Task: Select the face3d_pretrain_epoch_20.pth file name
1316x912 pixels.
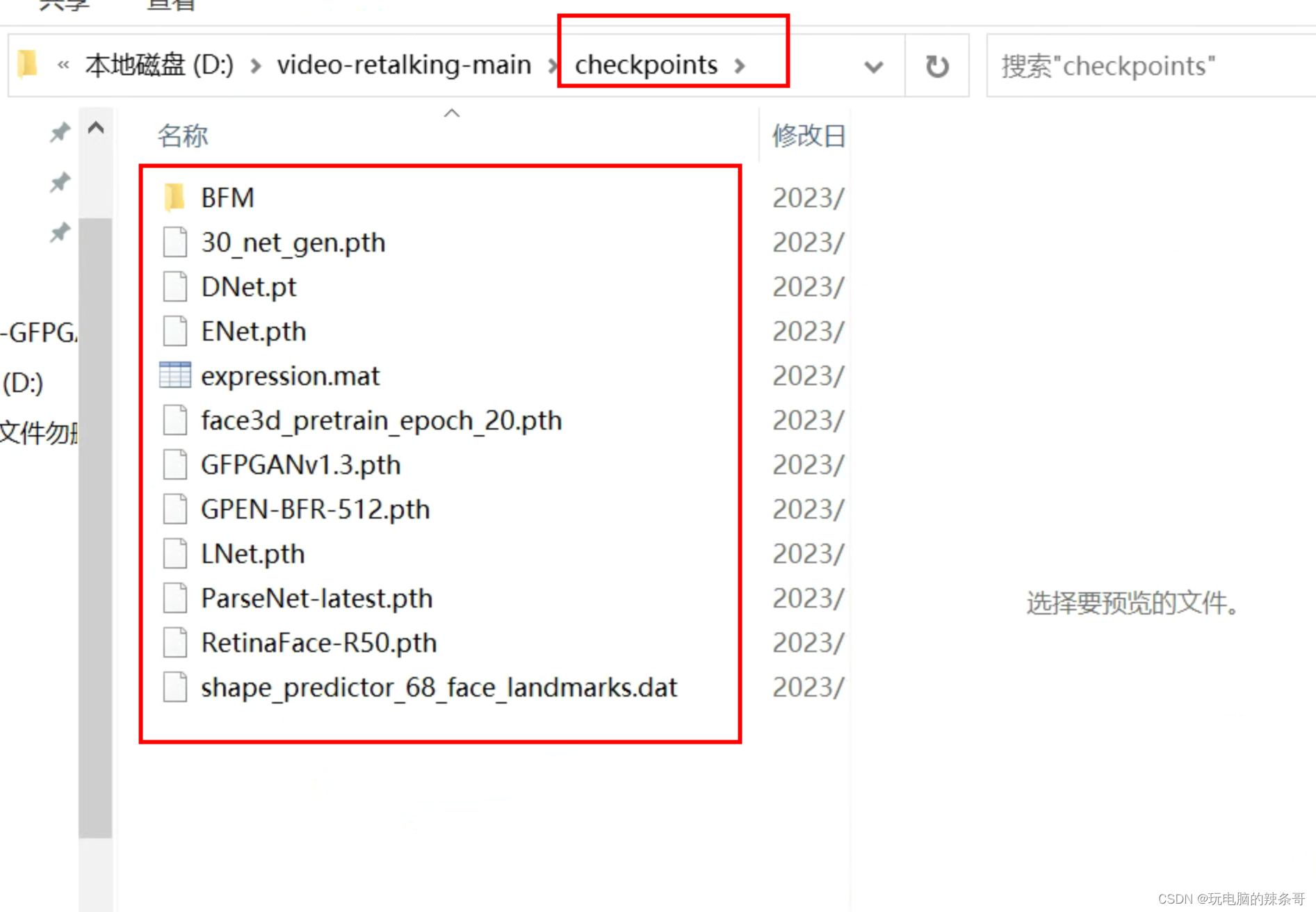Action: pyautogui.click(x=381, y=420)
